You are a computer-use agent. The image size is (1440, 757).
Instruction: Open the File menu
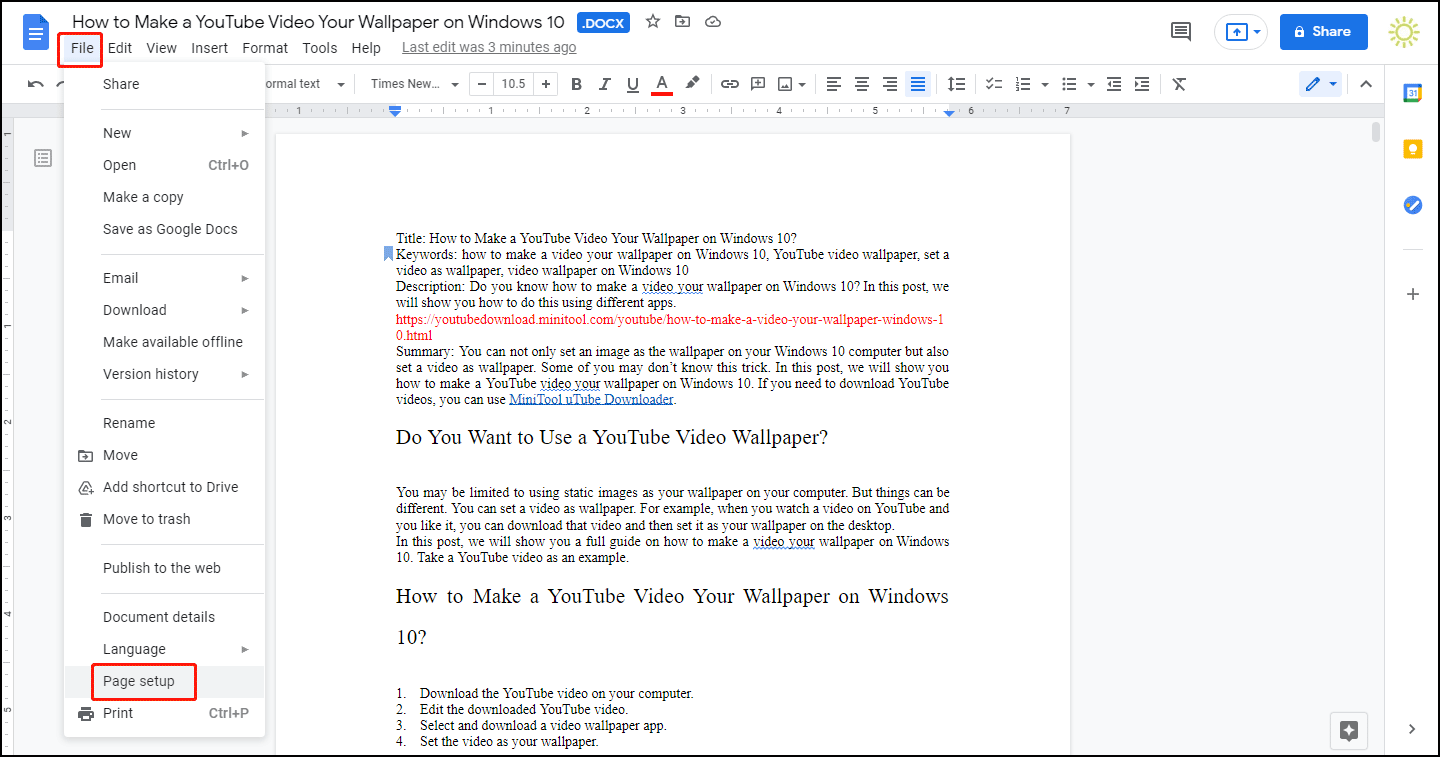[82, 48]
